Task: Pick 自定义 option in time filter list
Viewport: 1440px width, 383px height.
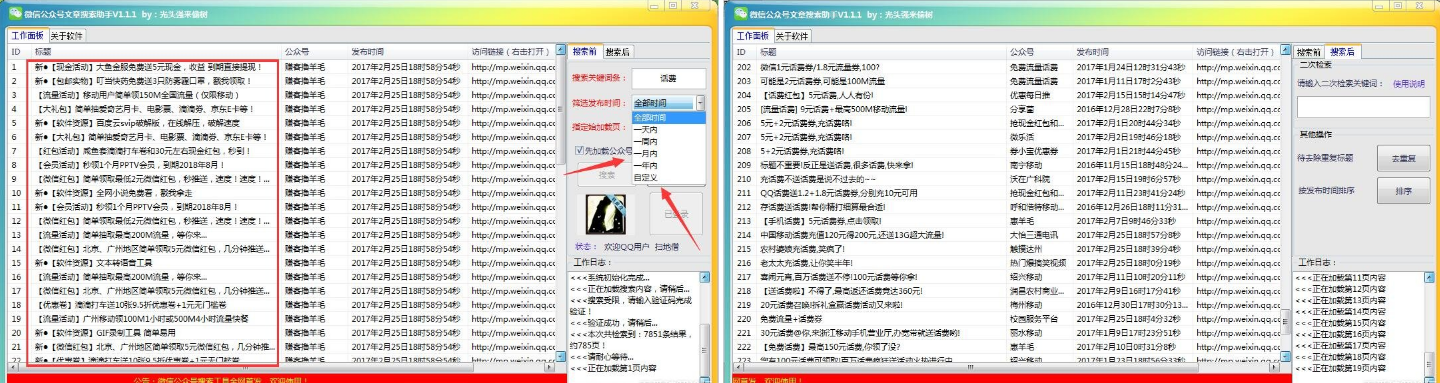Action: (x=645, y=177)
